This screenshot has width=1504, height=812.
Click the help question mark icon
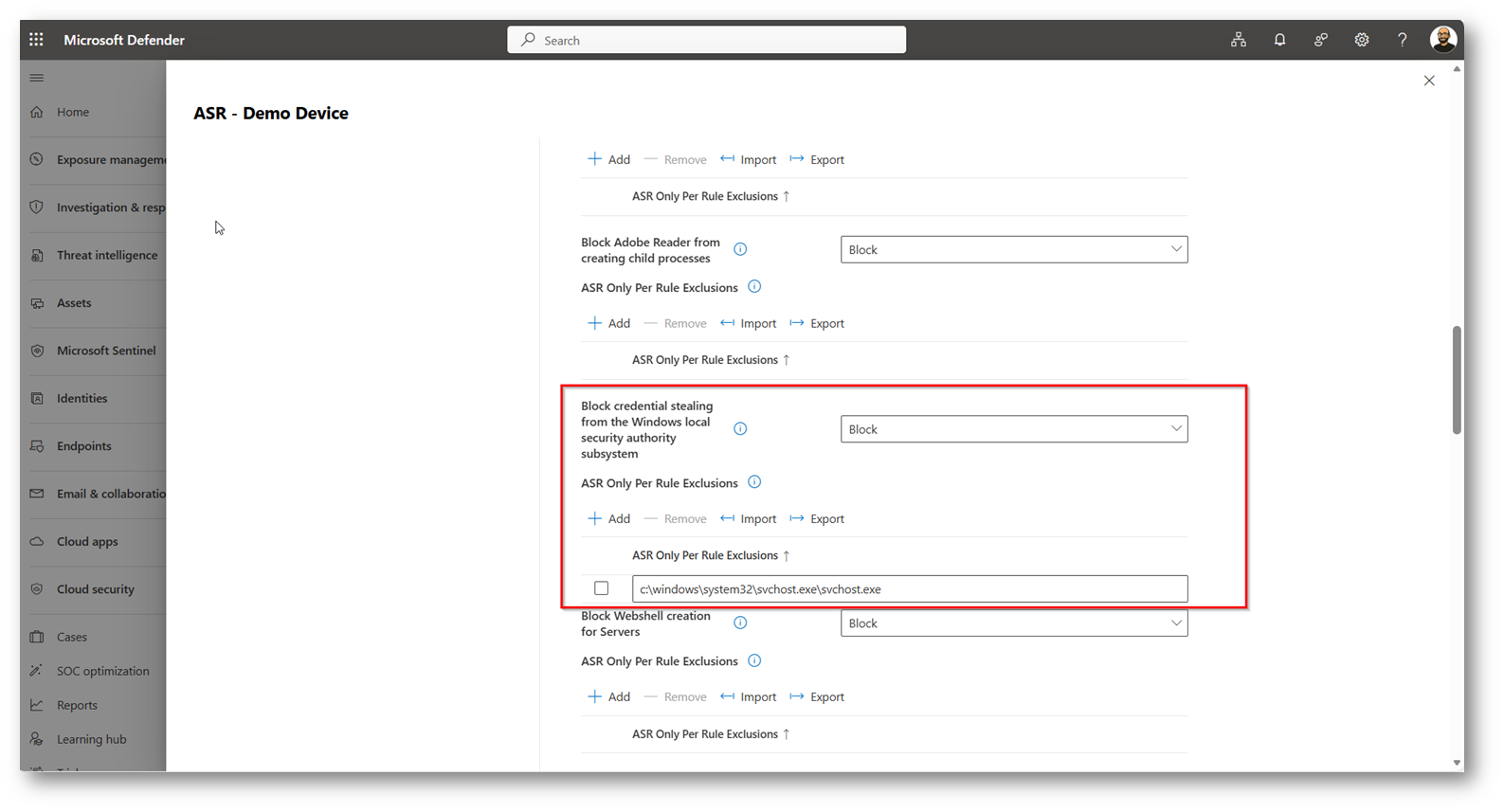click(x=1402, y=40)
